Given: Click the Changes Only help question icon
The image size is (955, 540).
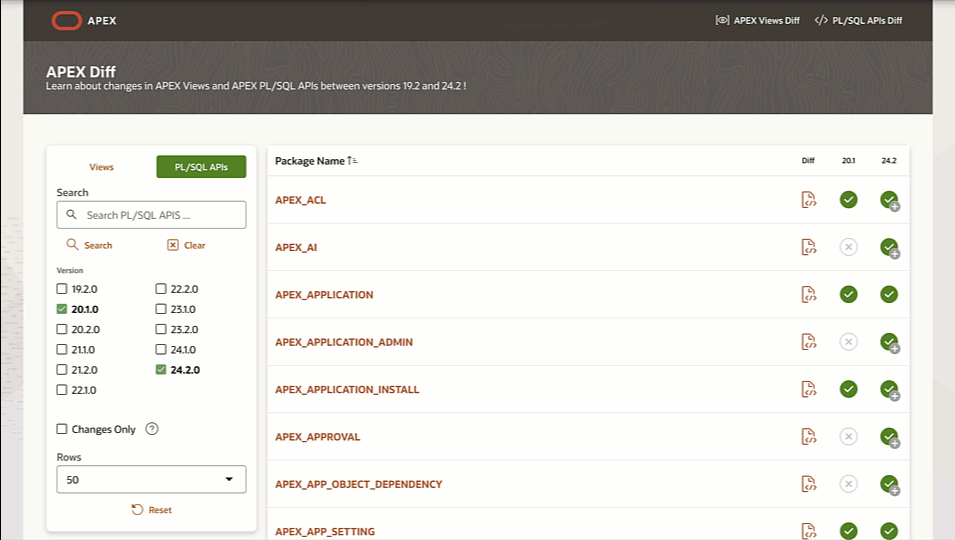Looking at the screenshot, I should (152, 429).
